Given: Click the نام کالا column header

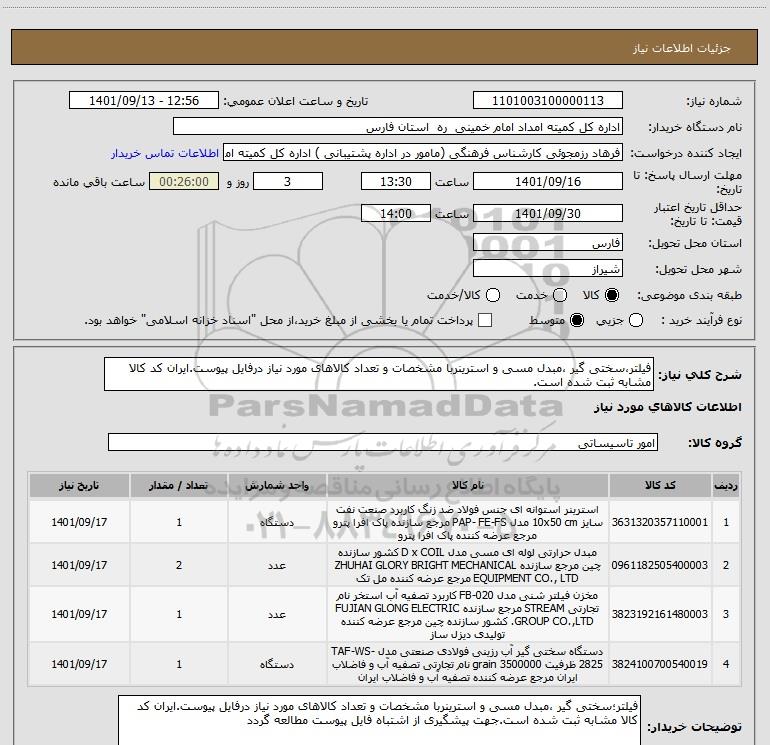Looking at the screenshot, I should [x=468, y=486].
